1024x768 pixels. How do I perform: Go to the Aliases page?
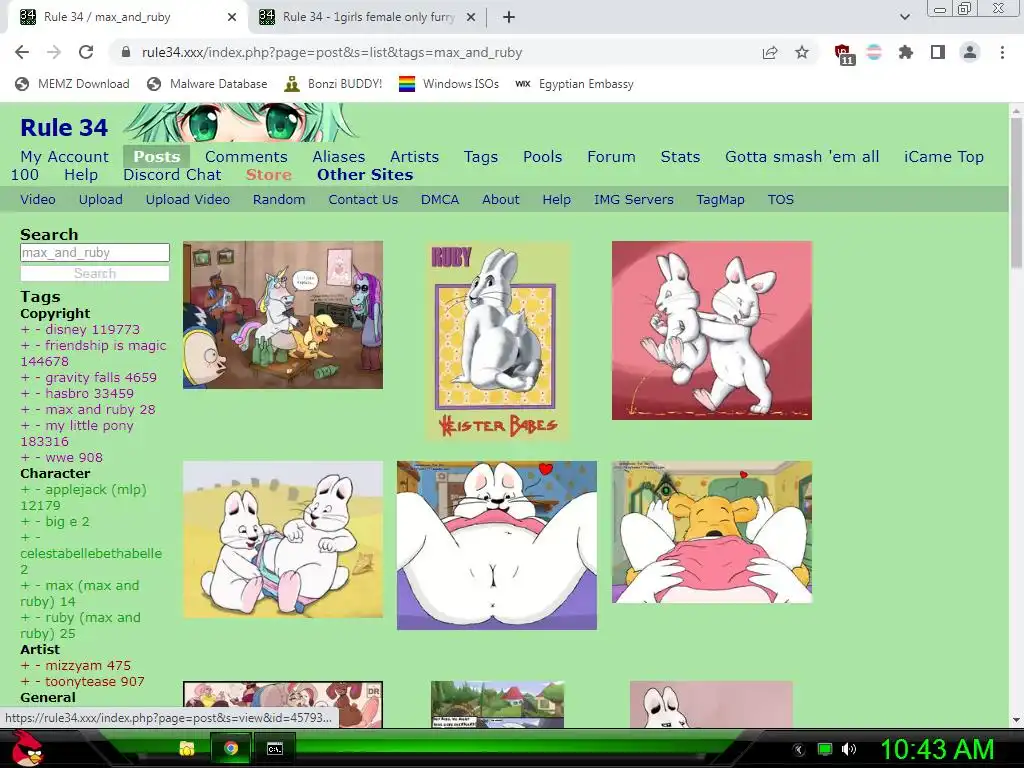click(x=338, y=157)
